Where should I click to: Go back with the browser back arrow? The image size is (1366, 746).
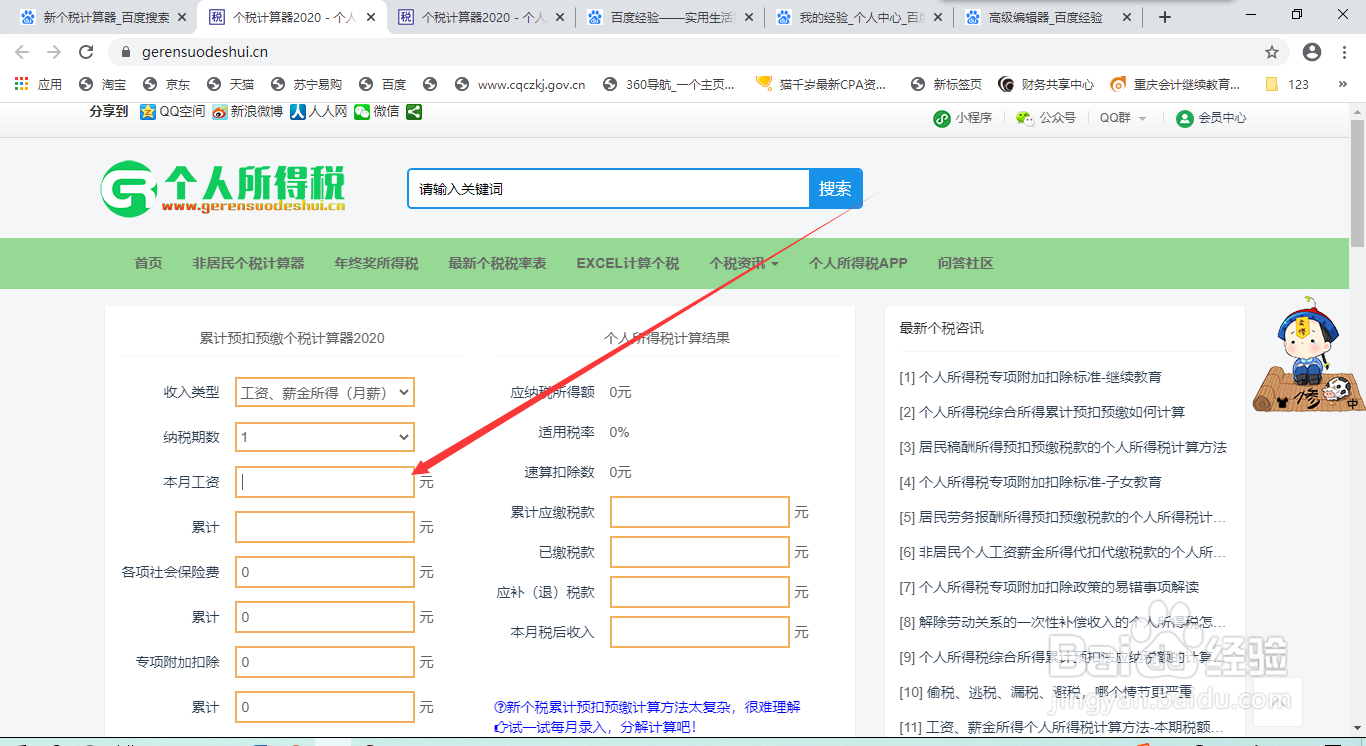point(22,52)
